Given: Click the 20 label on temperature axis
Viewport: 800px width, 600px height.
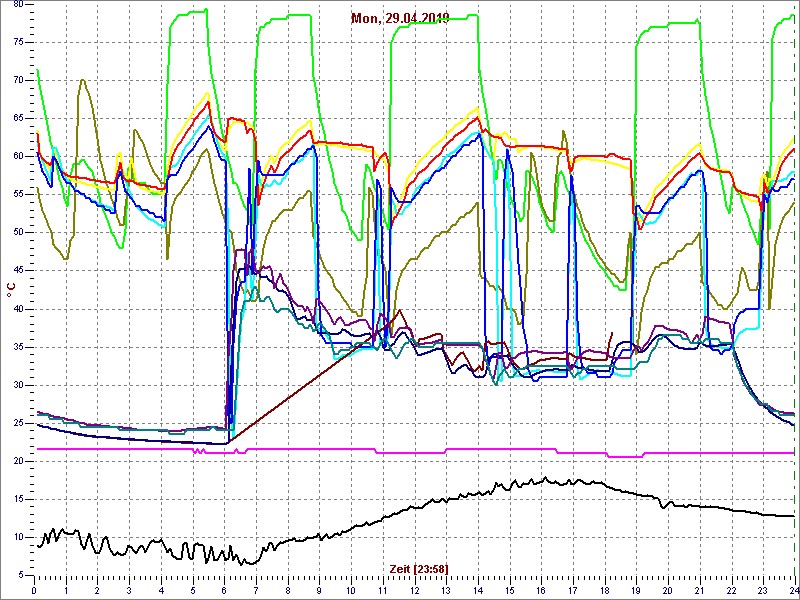Looking at the screenshot, I should (x=17, y=461).
